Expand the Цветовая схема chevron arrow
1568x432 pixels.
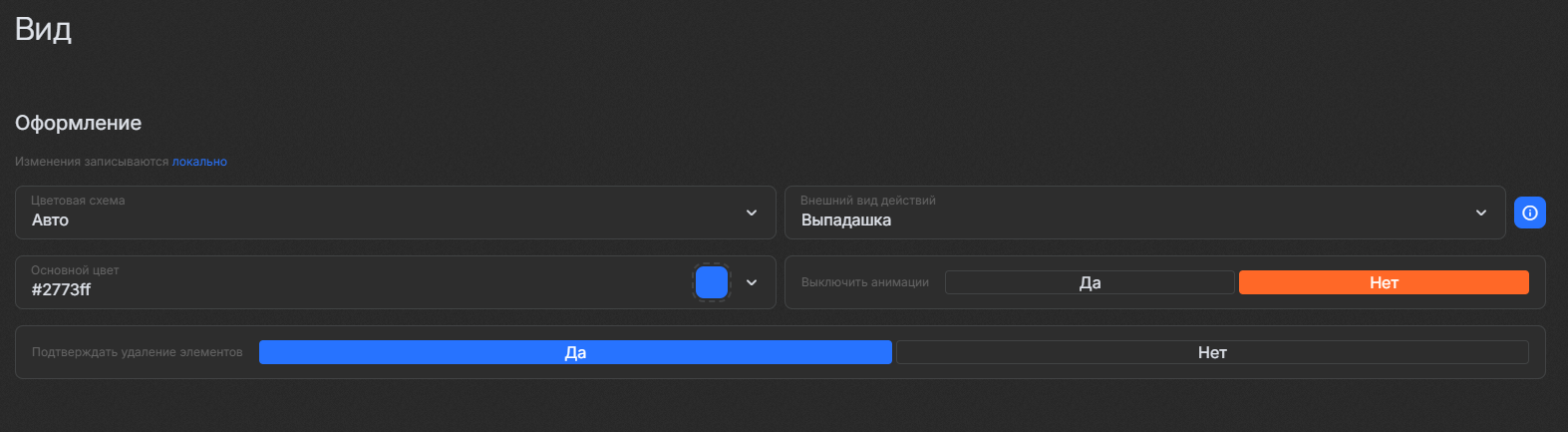tap(752, 213)
